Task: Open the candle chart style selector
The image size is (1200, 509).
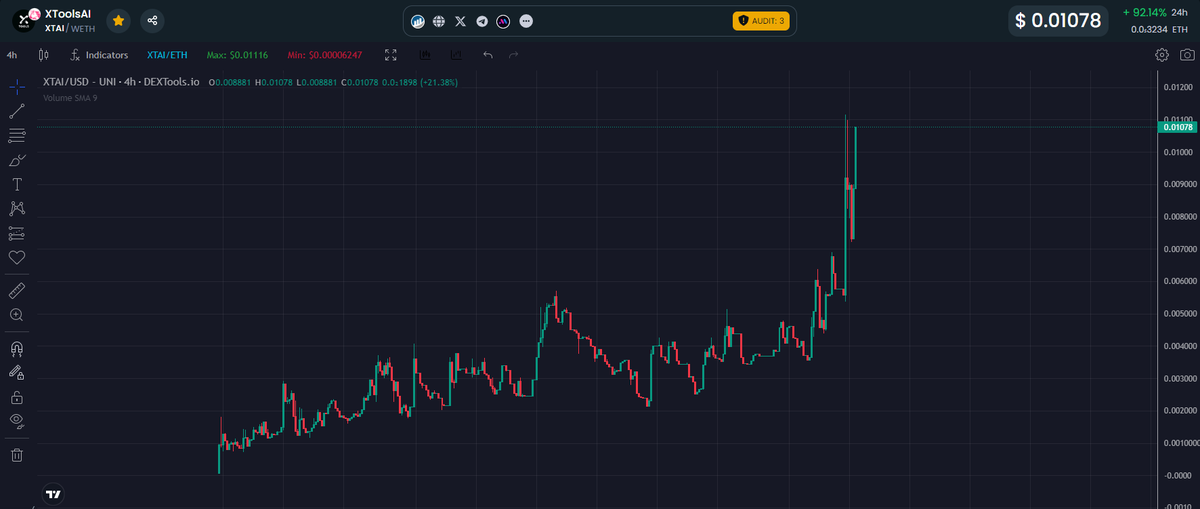Action: click(44, 55)
